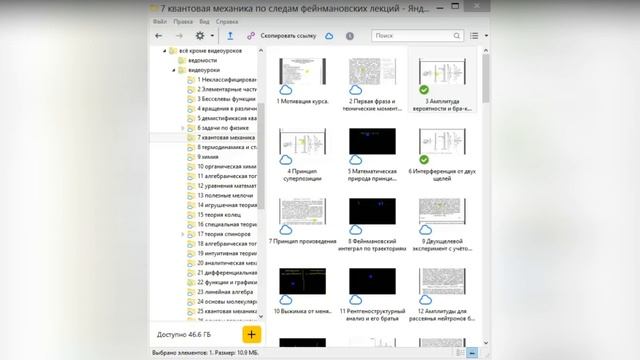Open the 'Файл' menu
This screenshot has width=640, height=360.
[160, 22]
